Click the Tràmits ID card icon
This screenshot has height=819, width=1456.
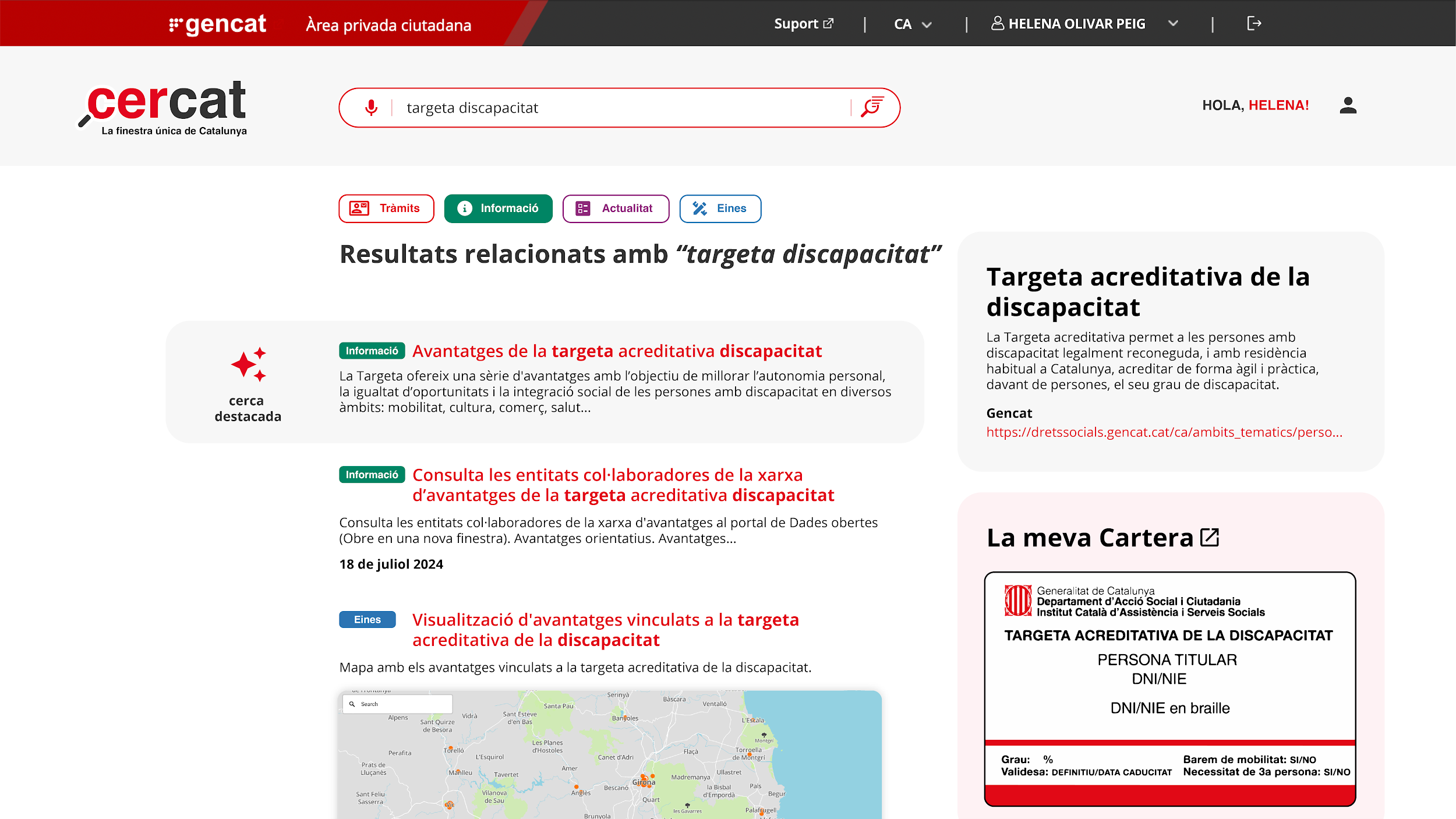click(x=359, y=208)
